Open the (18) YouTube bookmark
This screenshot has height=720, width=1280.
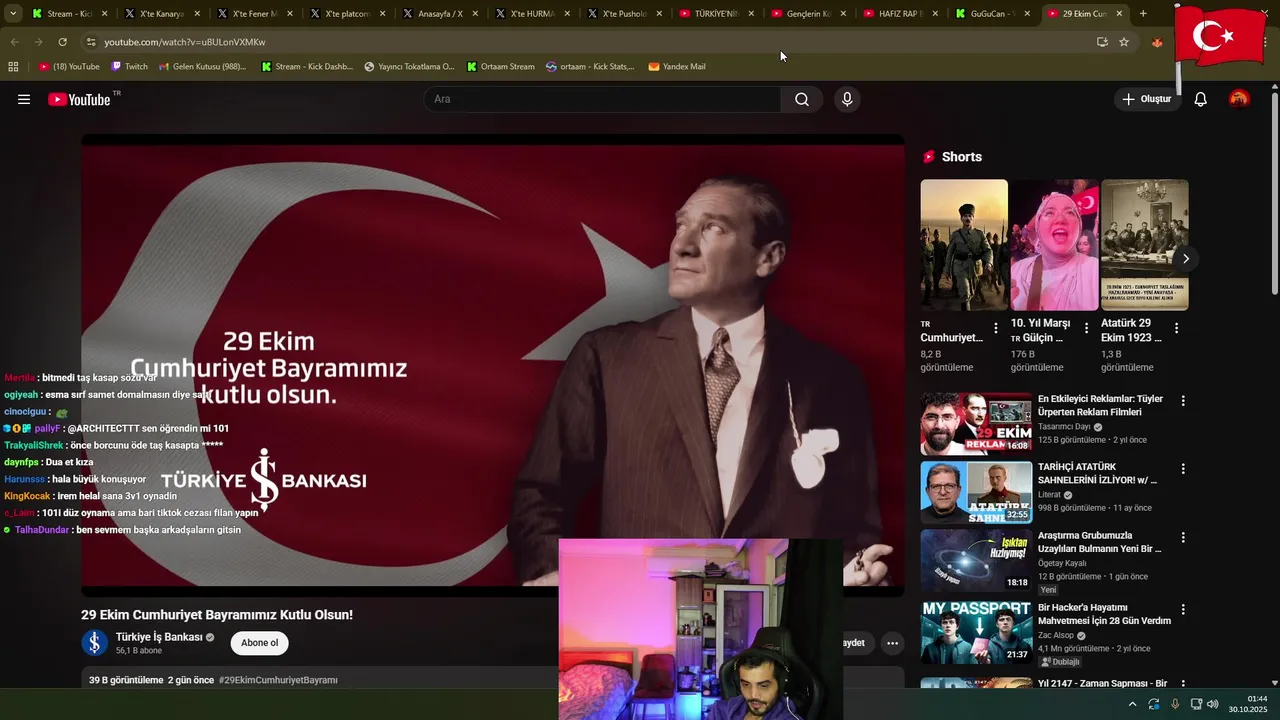69,66
